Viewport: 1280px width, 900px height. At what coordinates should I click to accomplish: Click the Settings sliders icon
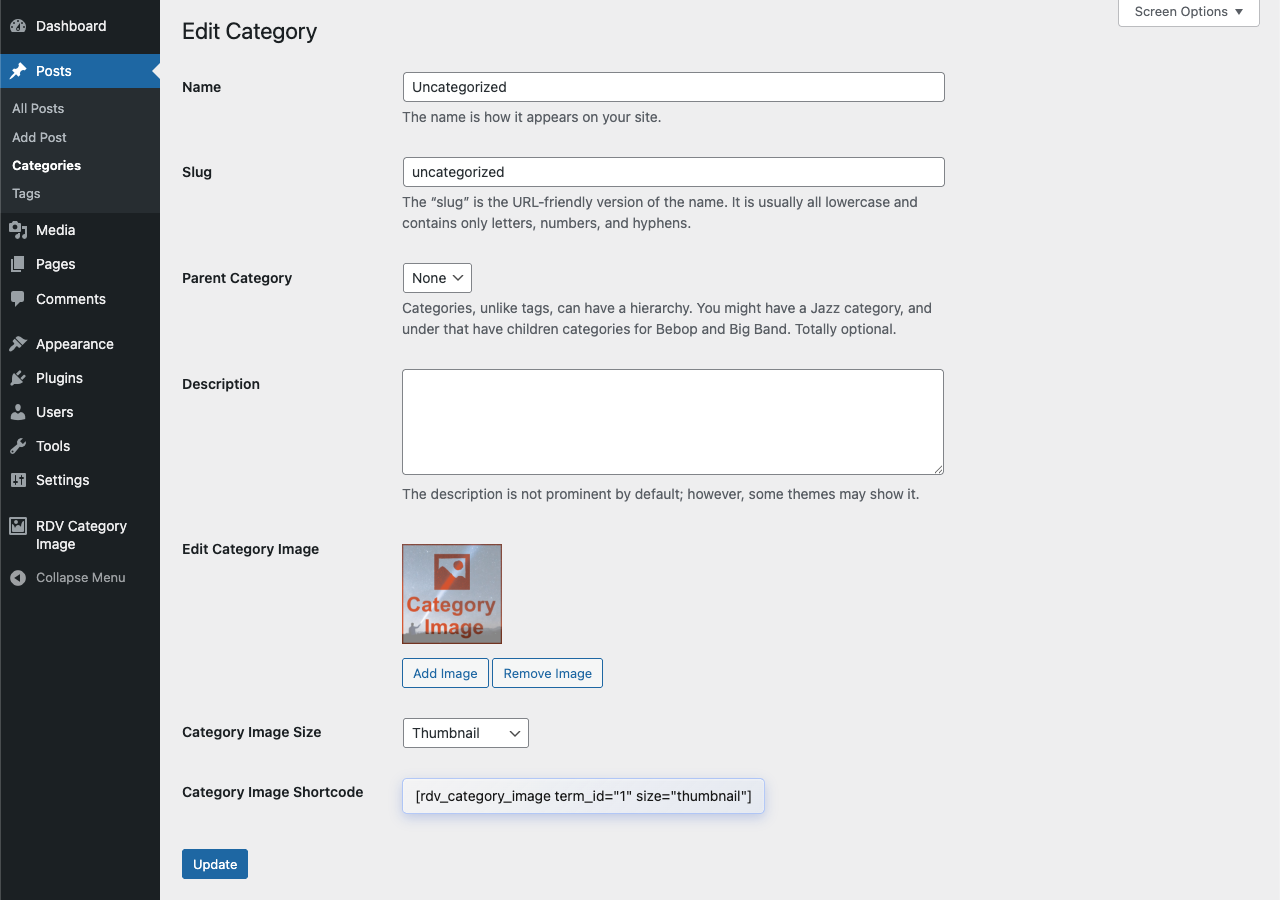tap(17, 480)
